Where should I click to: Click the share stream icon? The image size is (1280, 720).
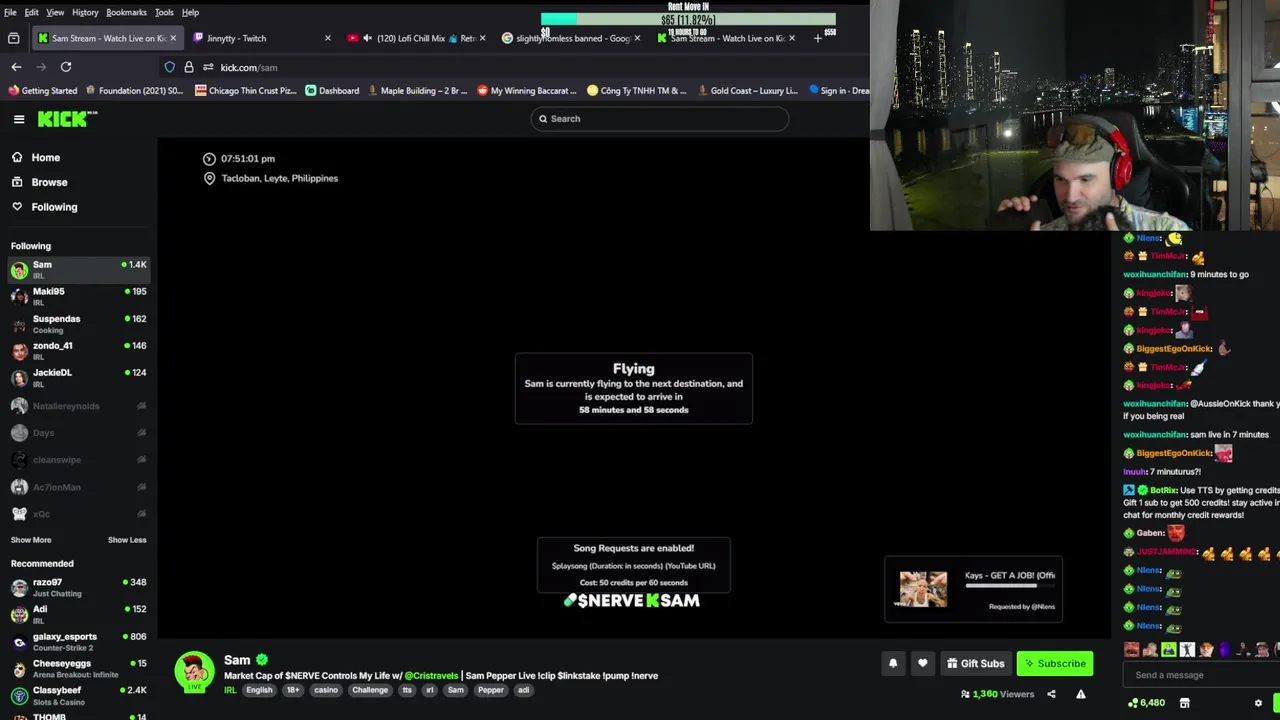[1051, 694]
